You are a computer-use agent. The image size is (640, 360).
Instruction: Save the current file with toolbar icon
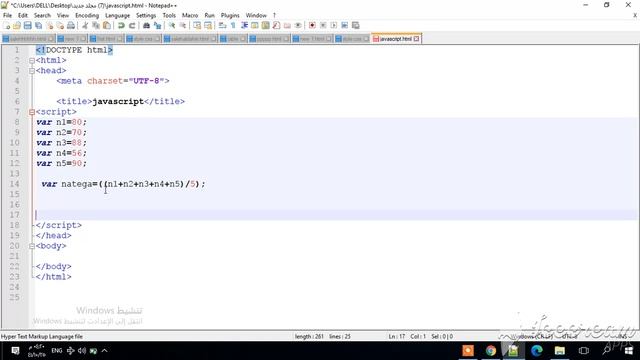(x=27, y=25)
